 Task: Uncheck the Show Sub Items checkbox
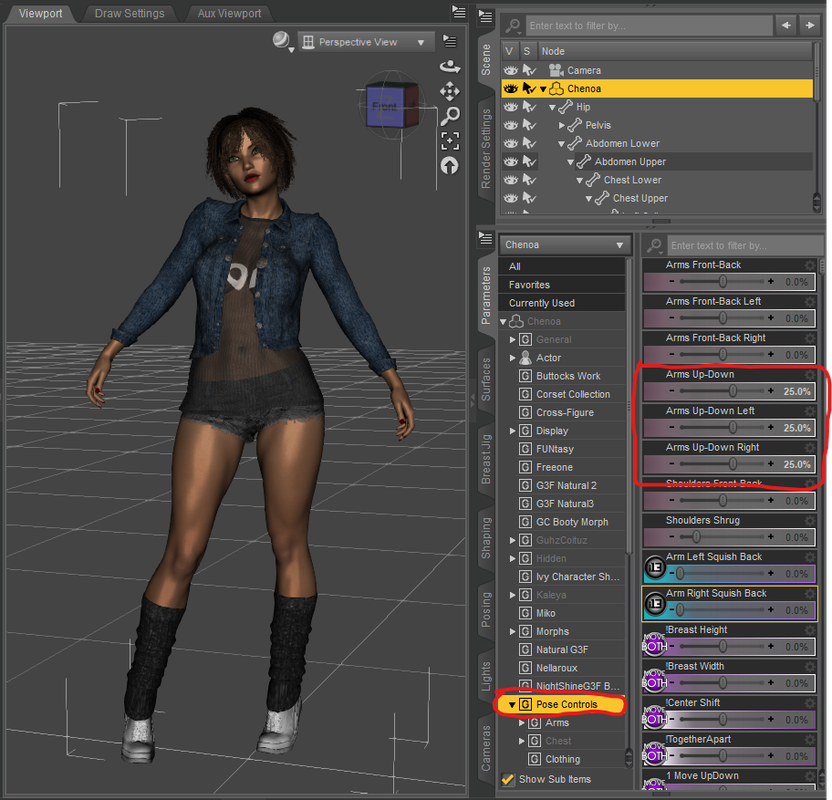tap(508, 779)
